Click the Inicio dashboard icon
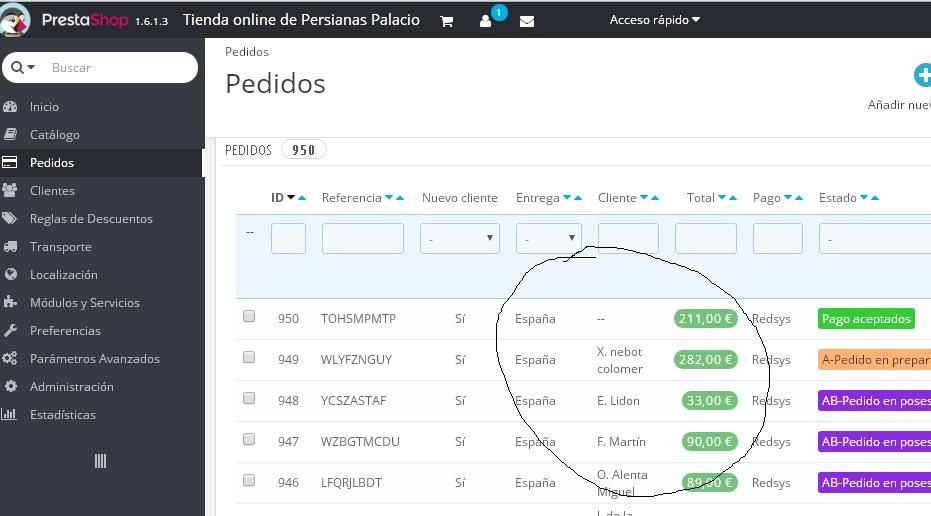 [10, 107]
